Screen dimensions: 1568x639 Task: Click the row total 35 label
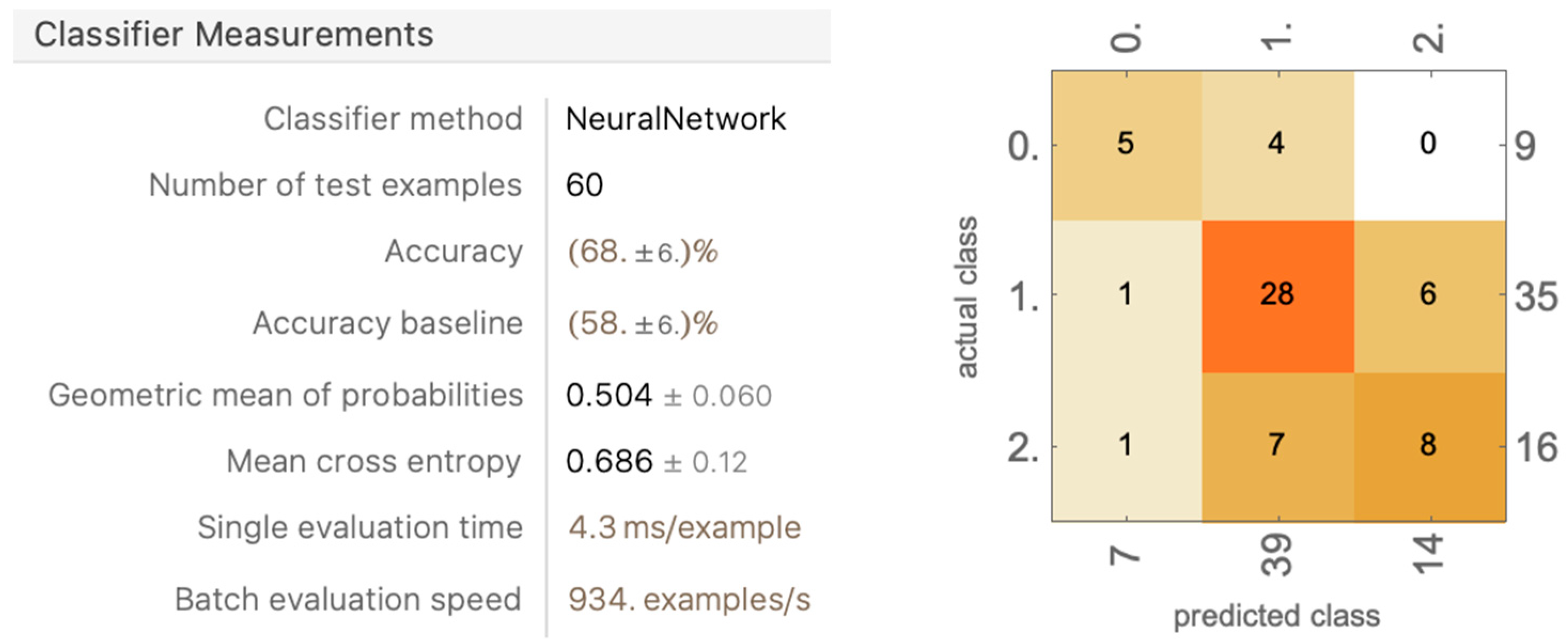1536,297
